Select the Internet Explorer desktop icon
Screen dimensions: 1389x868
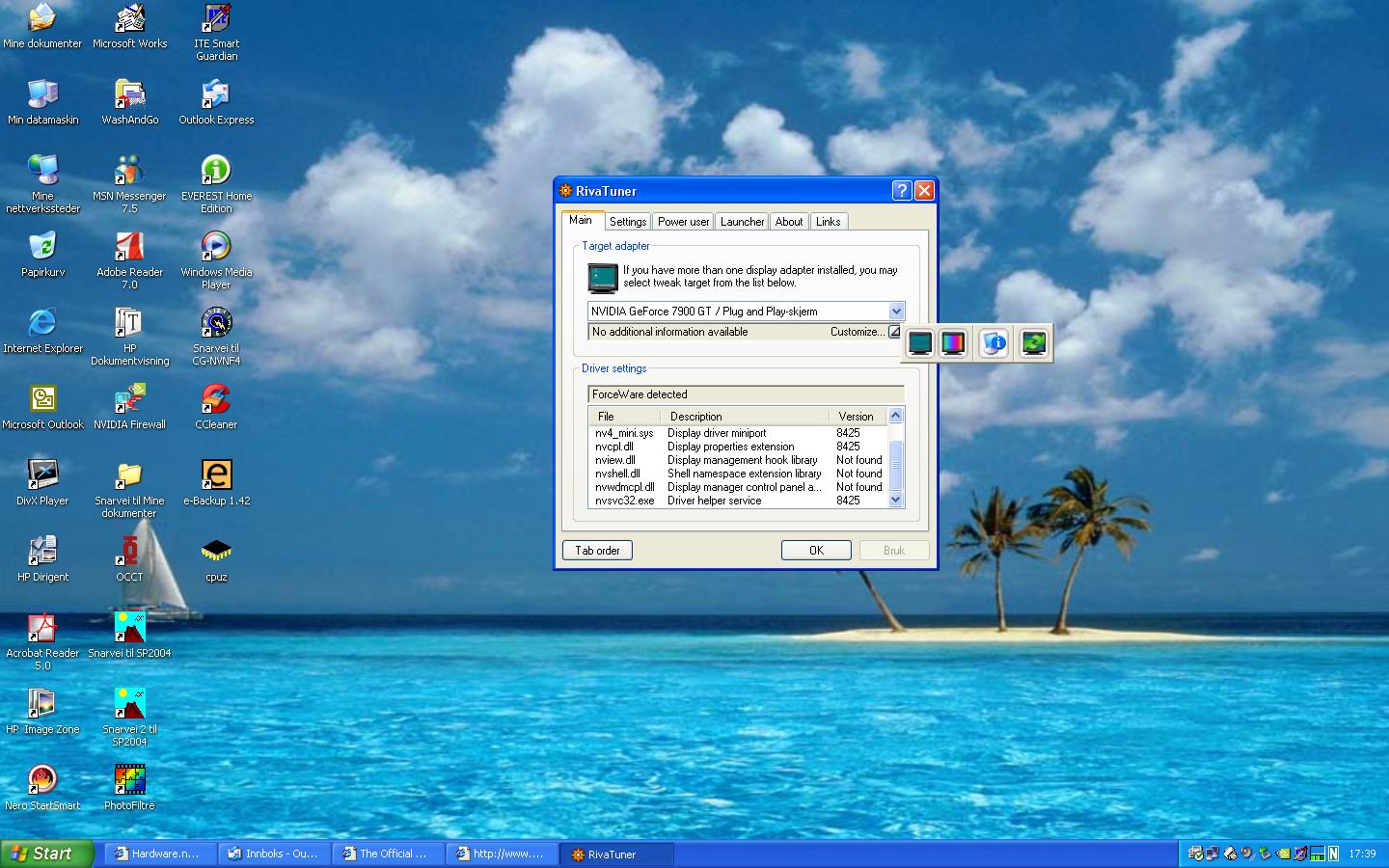[42, 331]
